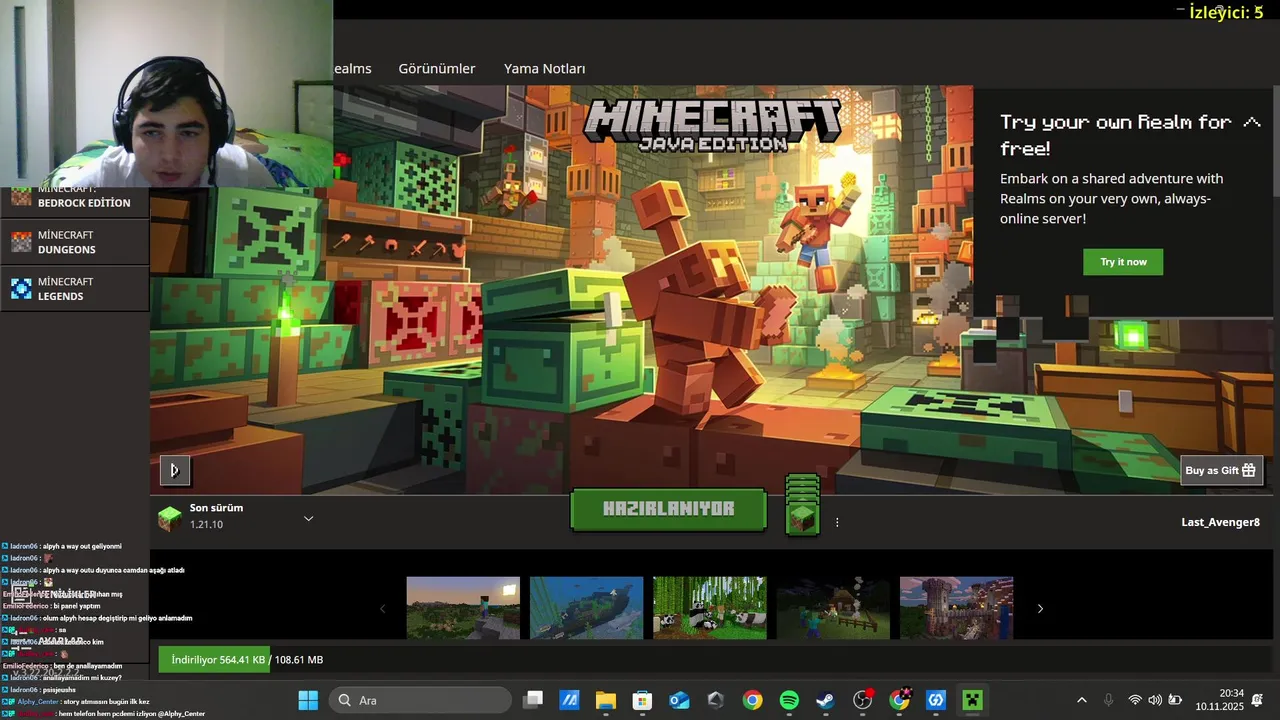This screenshot has height=720, width=1280.
Task: Open the notifications bell icon
Action: 1257,700
